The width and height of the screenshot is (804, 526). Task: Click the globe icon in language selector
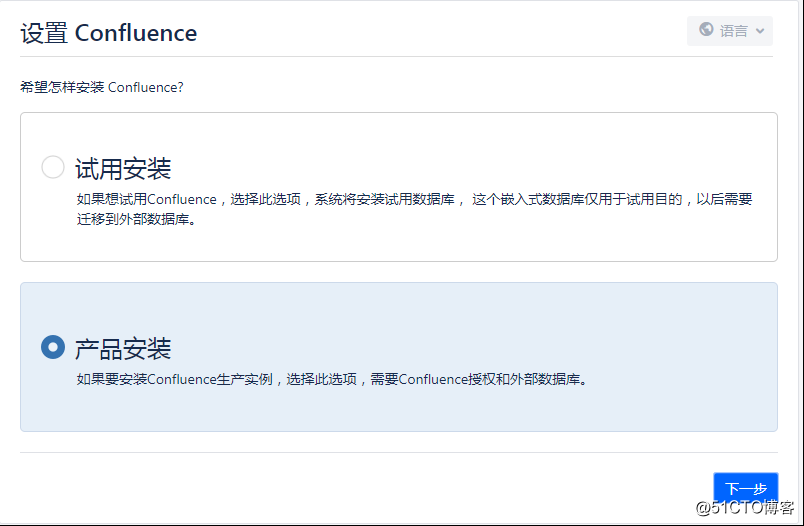click(x=706, y=29)
